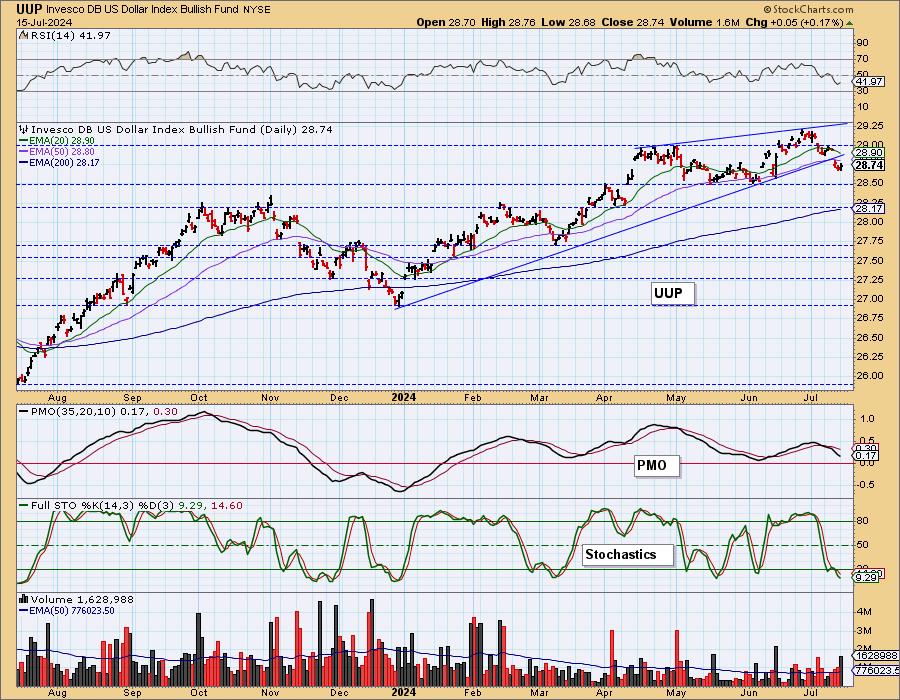900x700 pixels.
Task: Click the Aug label under the volume panel
Action: coord(57,692)
